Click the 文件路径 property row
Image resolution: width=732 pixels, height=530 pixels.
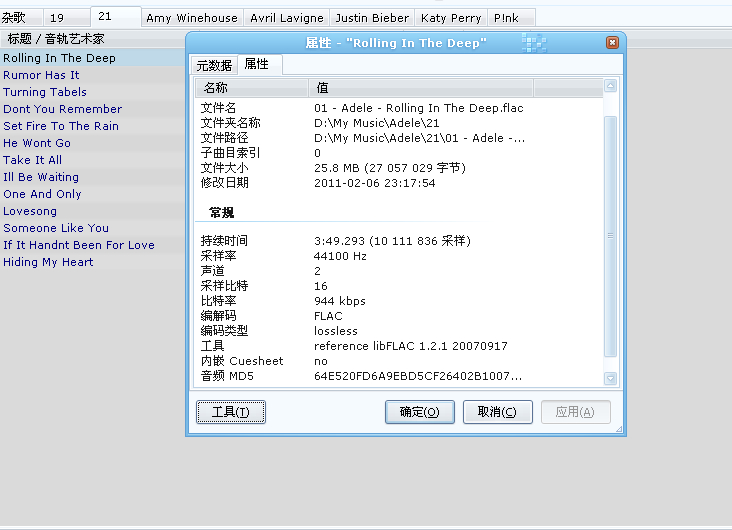[399, 138]
